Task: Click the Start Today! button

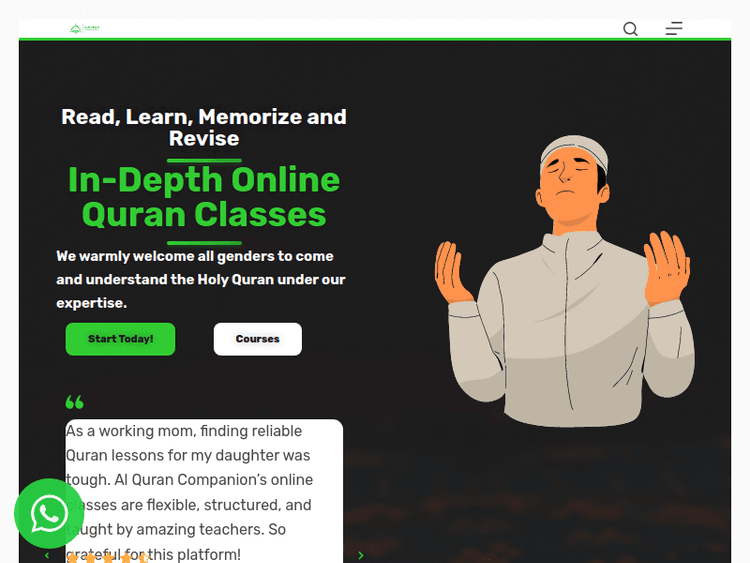Action: (x=121, y=339)
